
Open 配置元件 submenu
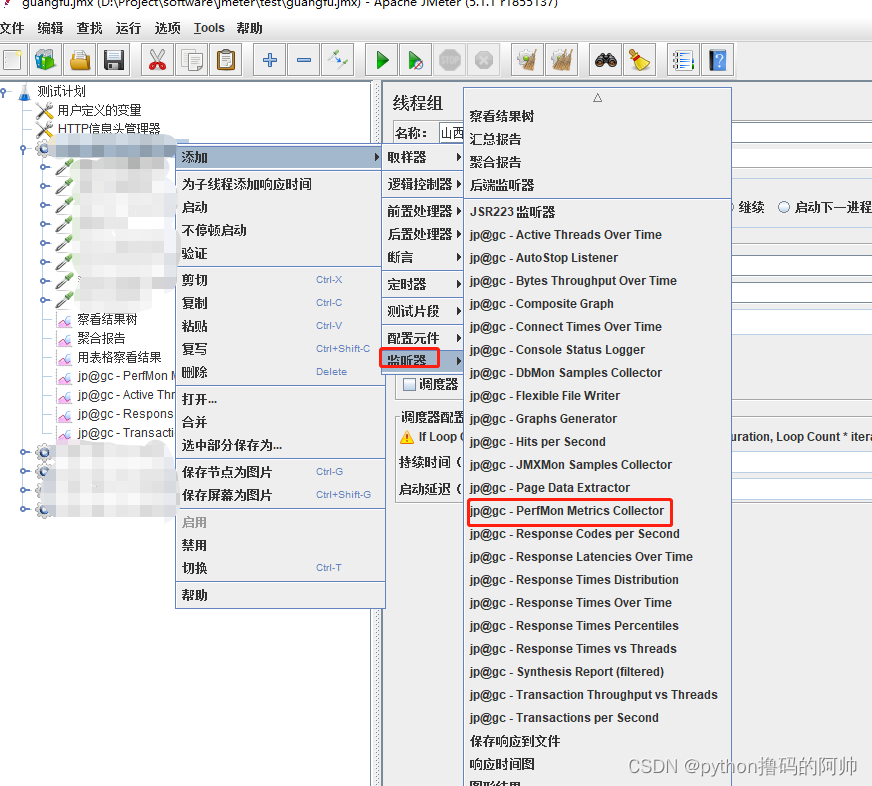423,338
